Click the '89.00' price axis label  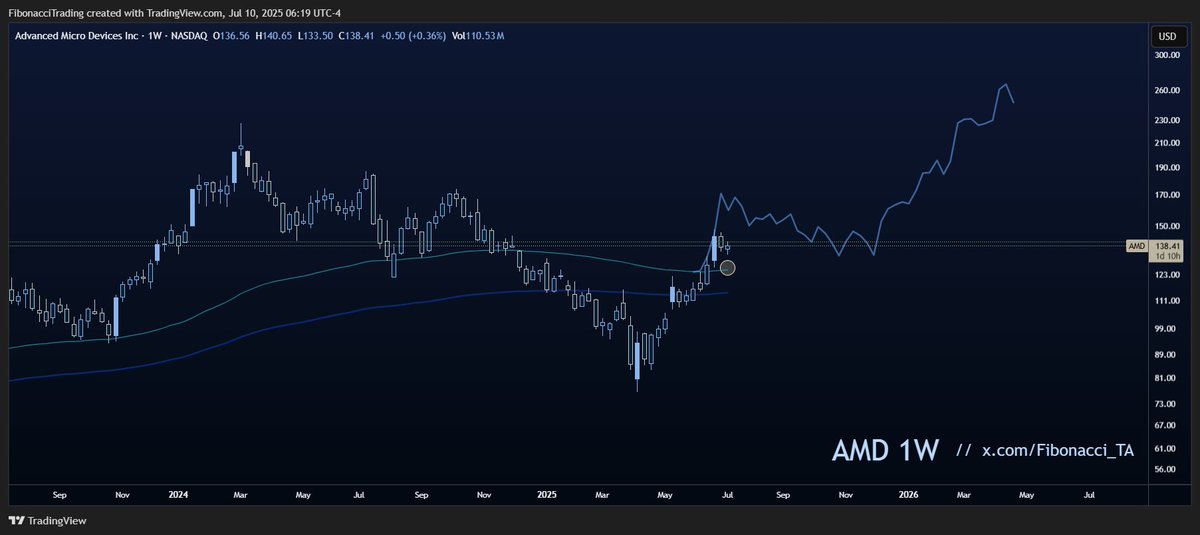point(1167,354)
